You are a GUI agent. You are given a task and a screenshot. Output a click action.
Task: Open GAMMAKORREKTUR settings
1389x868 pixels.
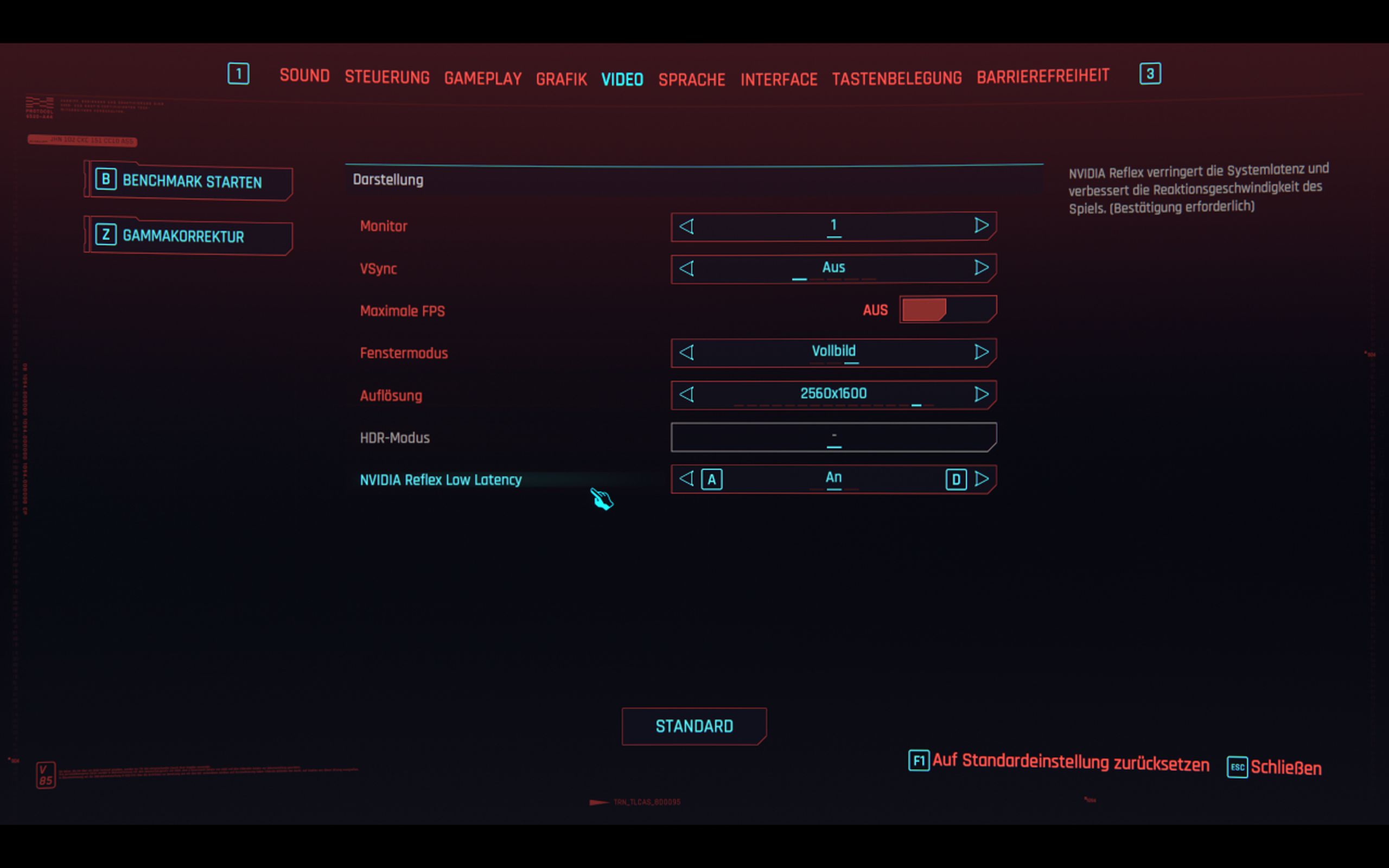[182, 236]
